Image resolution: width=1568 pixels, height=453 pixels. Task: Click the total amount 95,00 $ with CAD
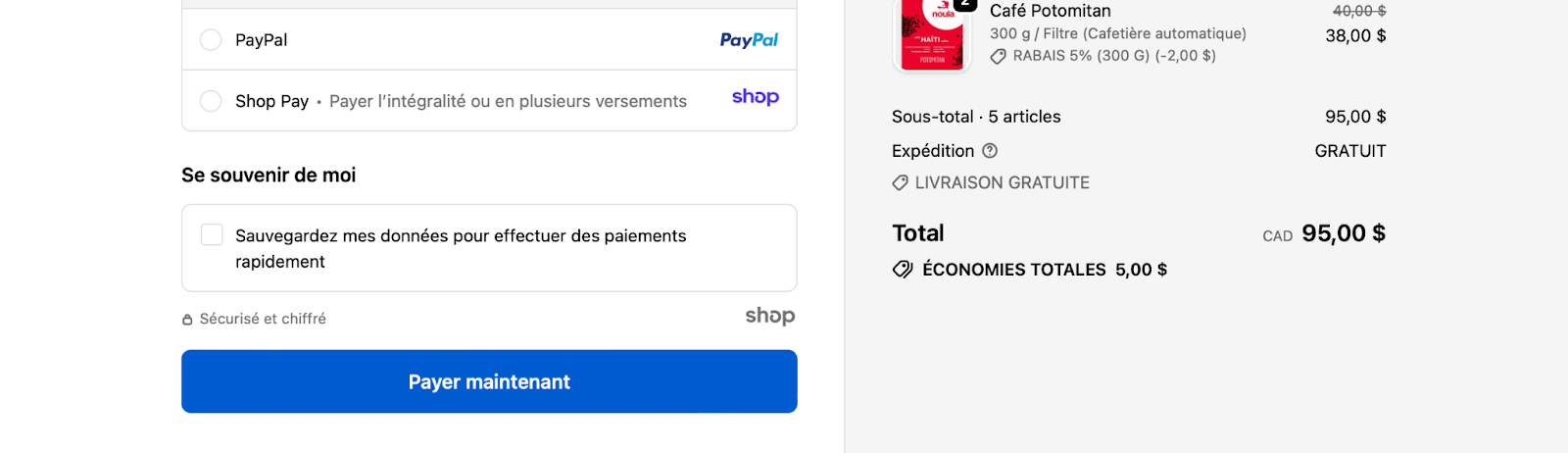[1343, 233]
